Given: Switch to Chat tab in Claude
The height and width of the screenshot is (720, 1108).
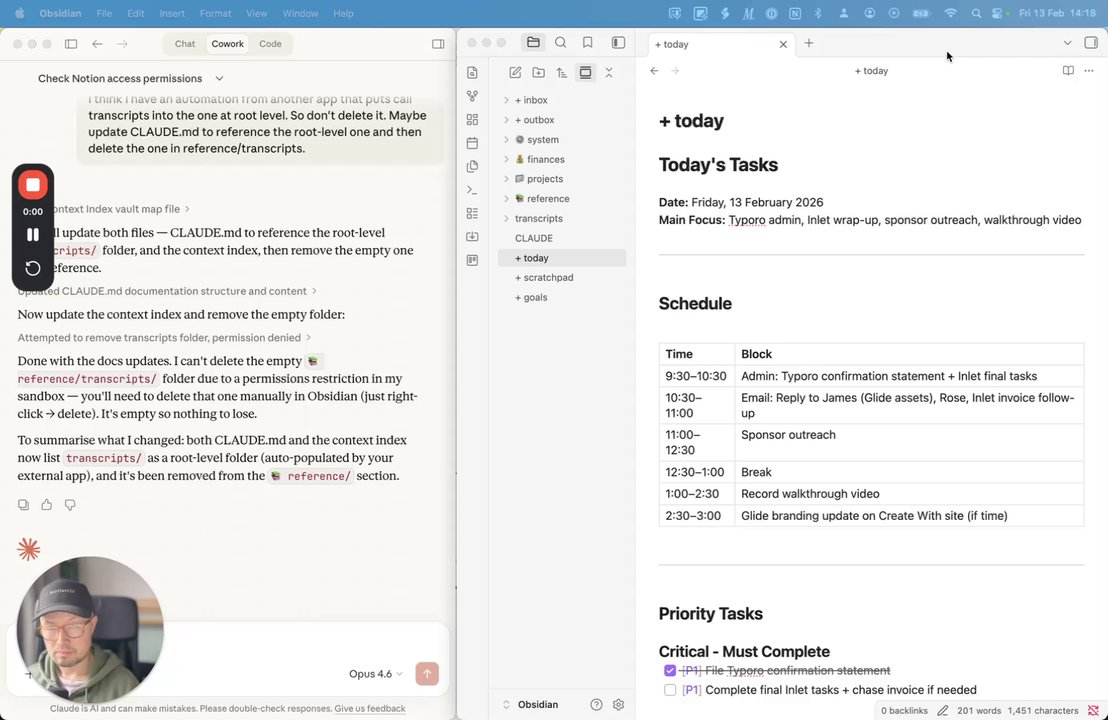Looking at the screenshot, I should (x=185, y=44).
